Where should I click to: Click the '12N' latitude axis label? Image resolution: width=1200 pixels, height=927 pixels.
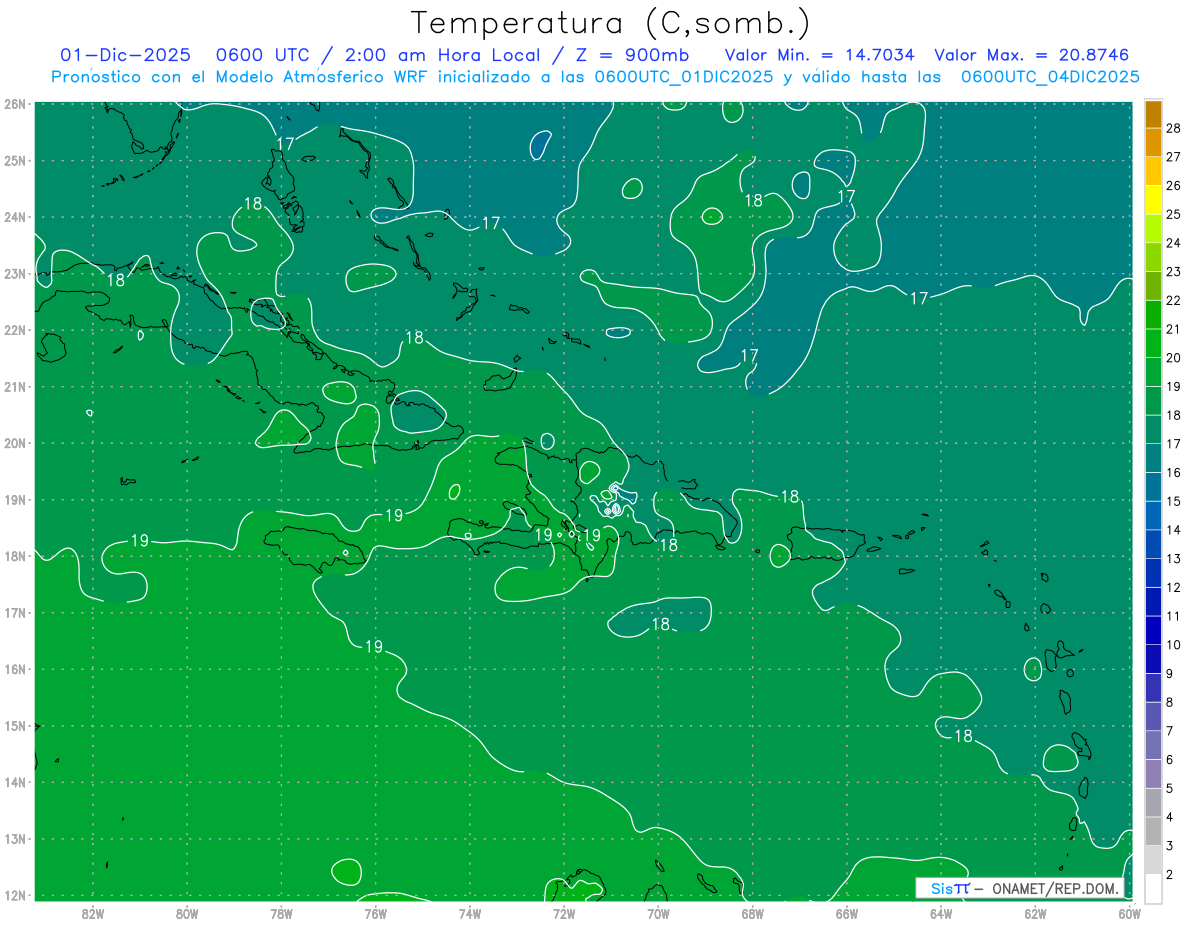pos(15,895)
